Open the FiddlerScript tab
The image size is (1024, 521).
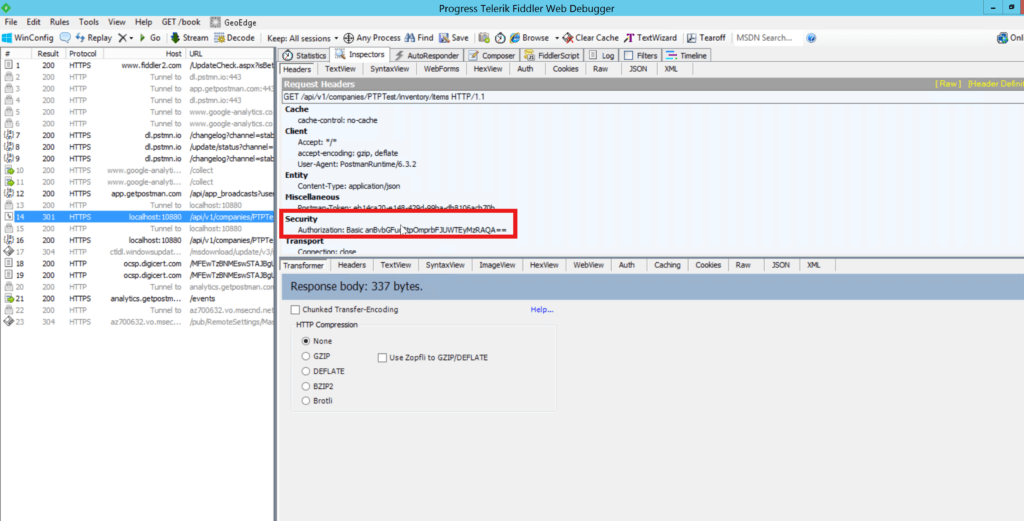pyautogui.click(x=553, y=55)
